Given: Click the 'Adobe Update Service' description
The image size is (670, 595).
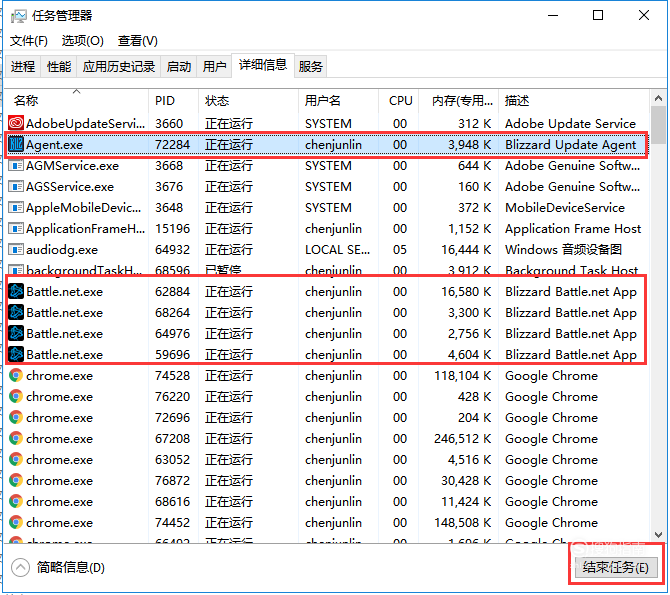Looking at the screenshot, I should coord(570,123).
